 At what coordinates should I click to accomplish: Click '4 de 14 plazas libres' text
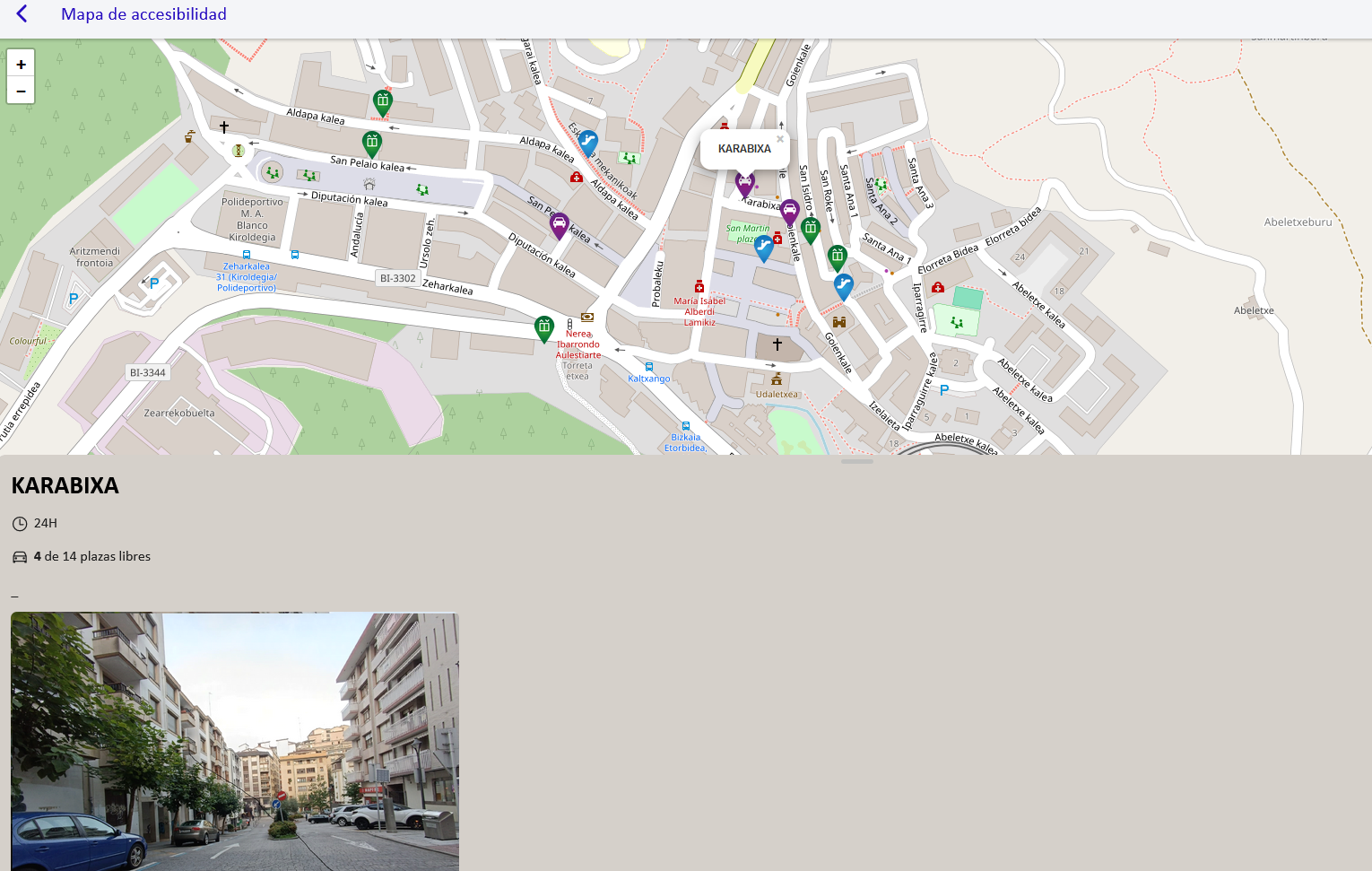tap(92, 556)
